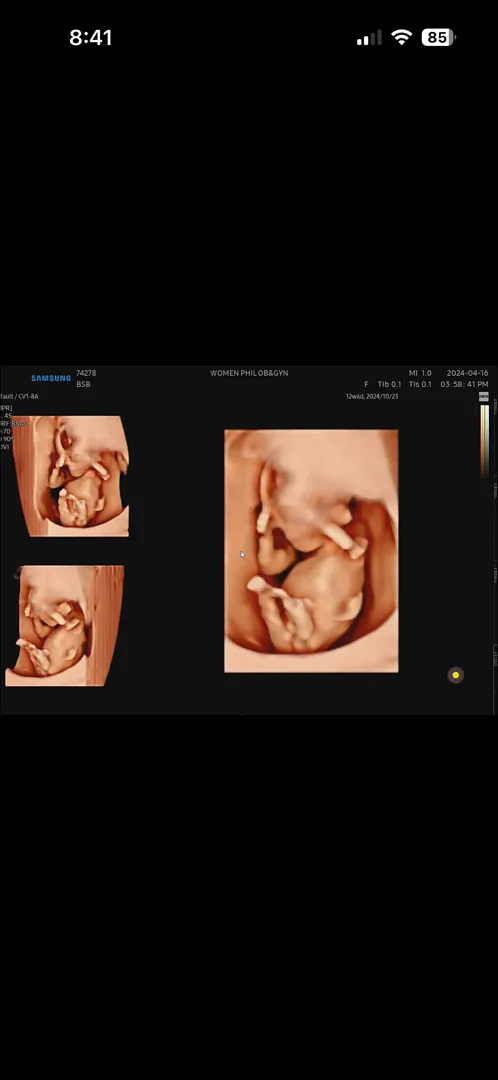The width and height of the screenshot is (498, 1080).
Task: Tap the Wi-Fi status icon
Action: coord(401,37)
